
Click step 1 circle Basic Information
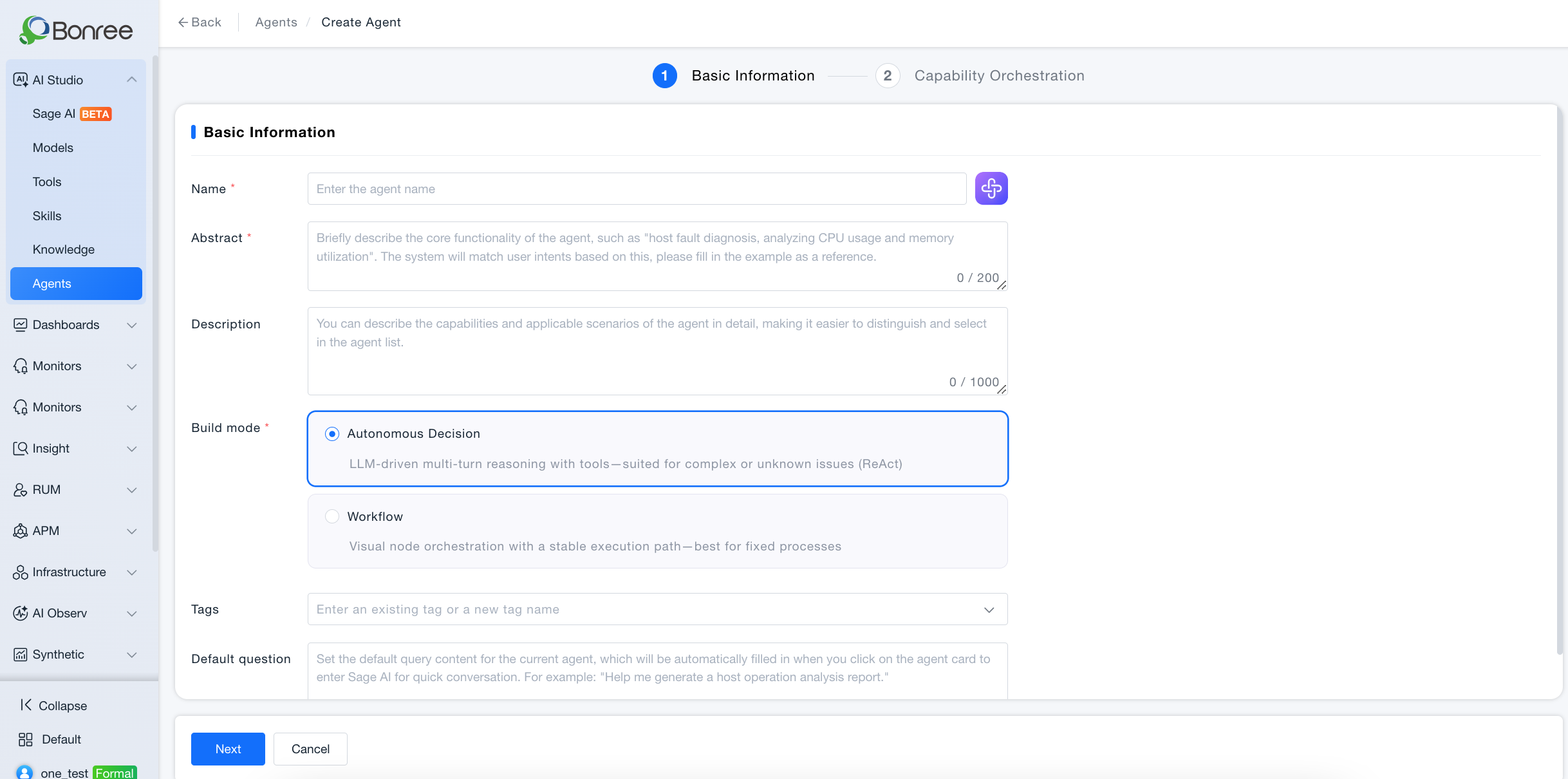[664, 76]
